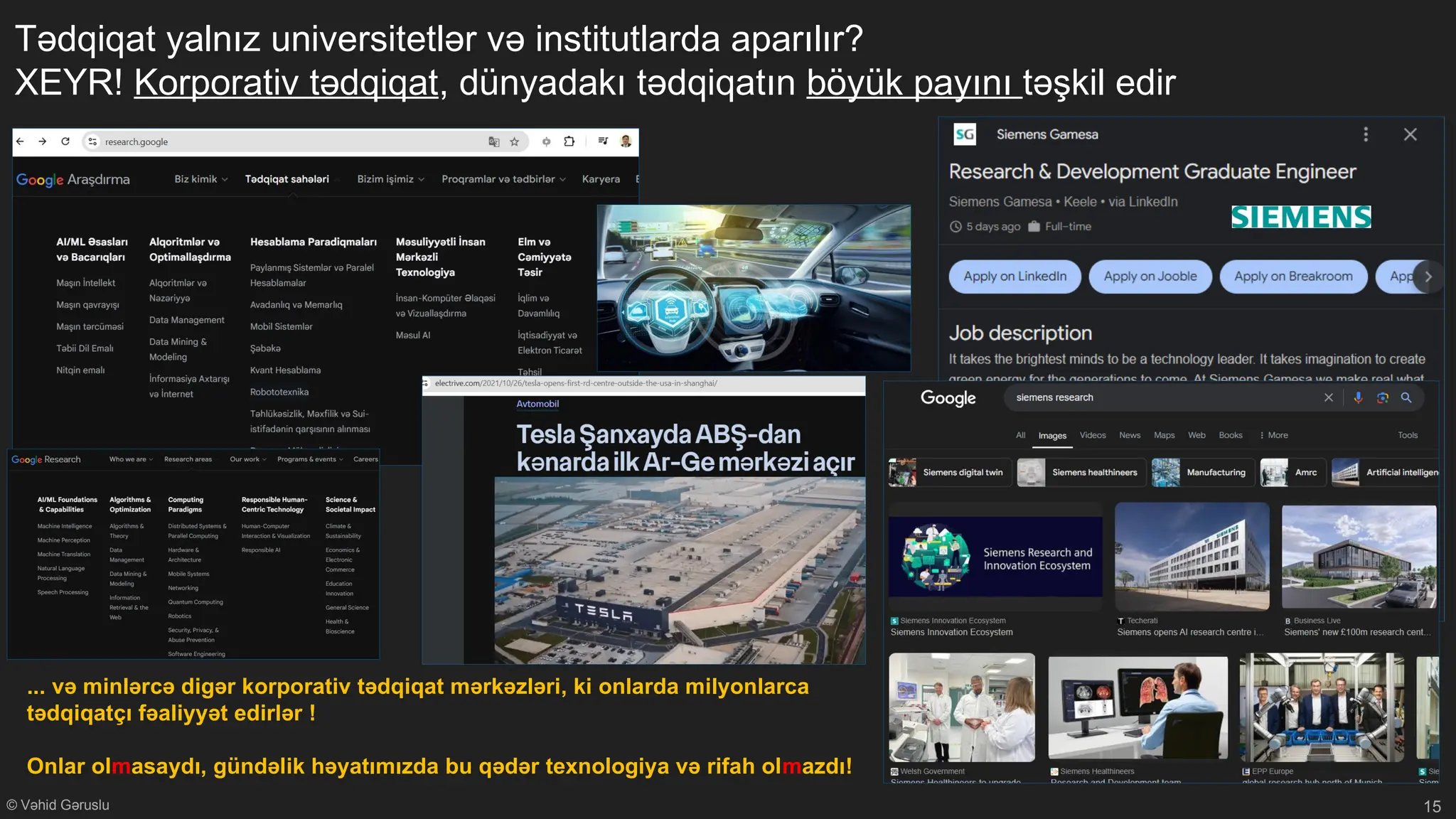Open Techerati Siemens AI research centre image
Viewport: 1456px width, 819px height.
[1192, 558]
